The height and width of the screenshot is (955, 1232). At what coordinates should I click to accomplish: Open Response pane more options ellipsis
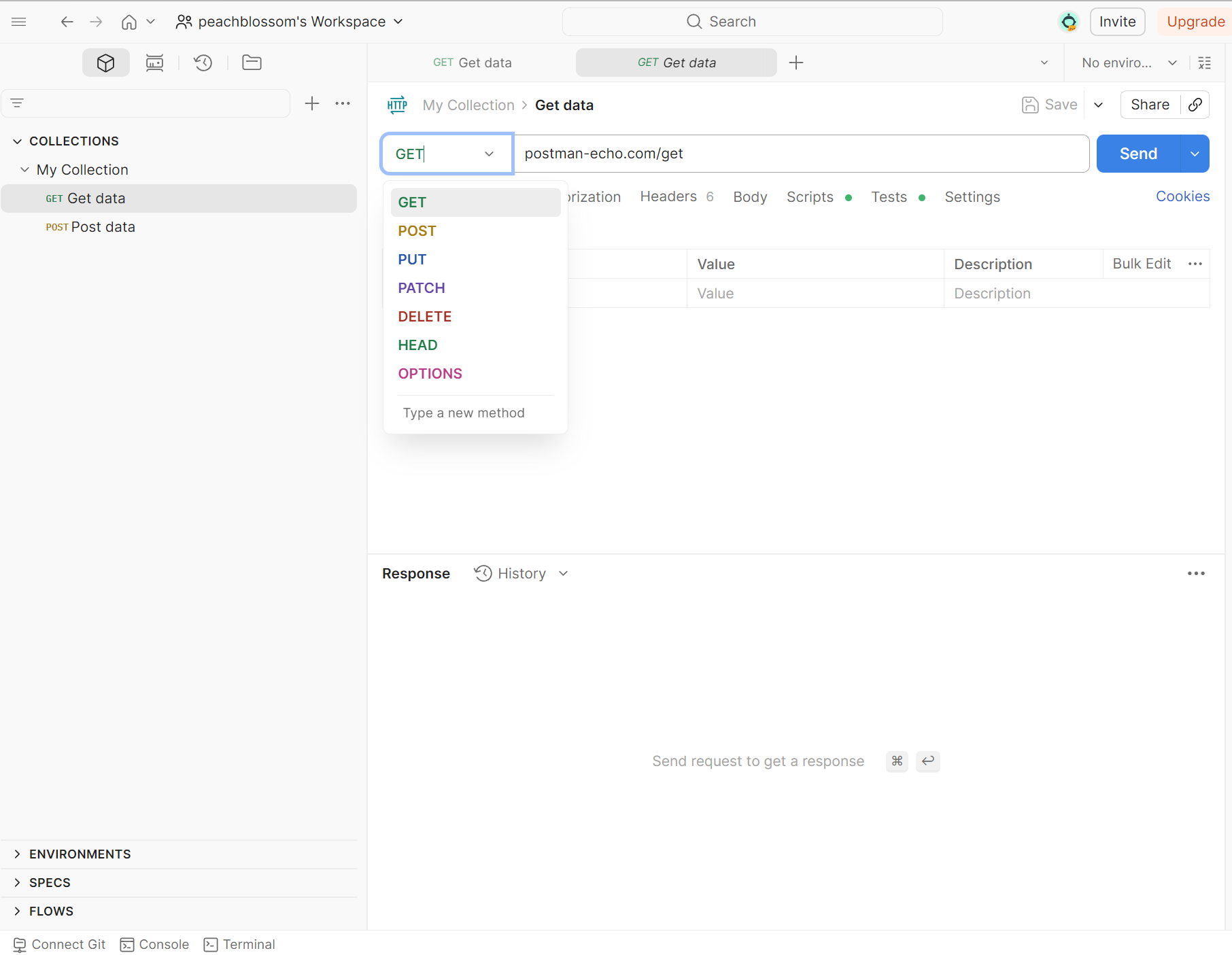1196,574
